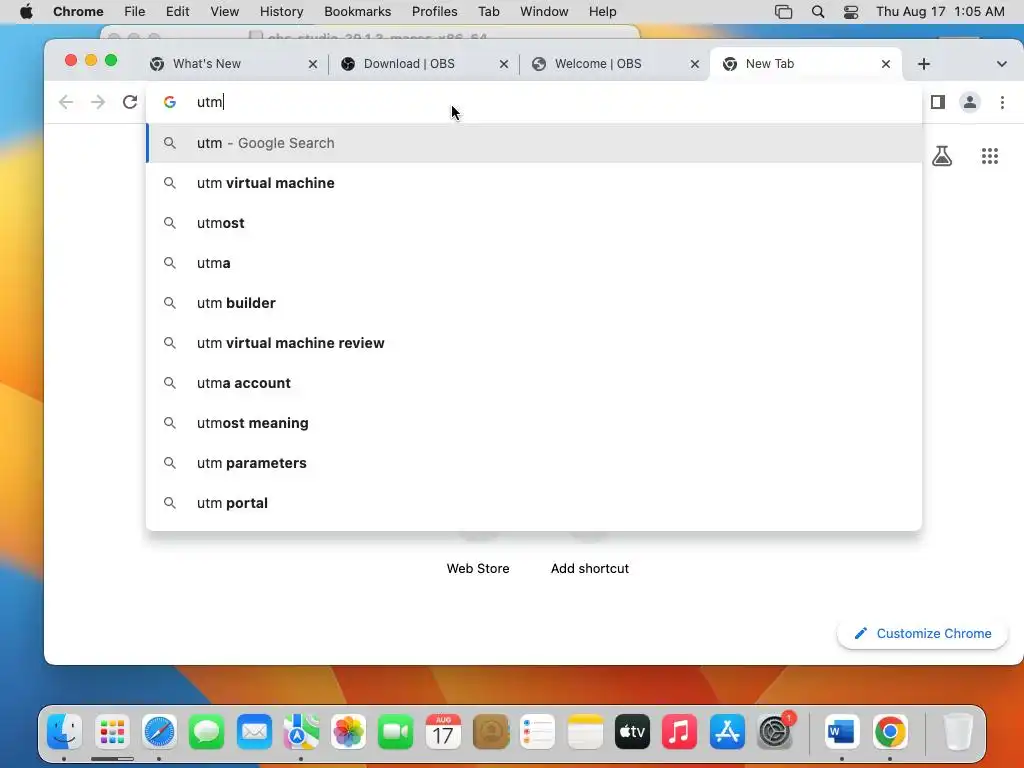Click the Customize Chrome button

tap(922, 633)
